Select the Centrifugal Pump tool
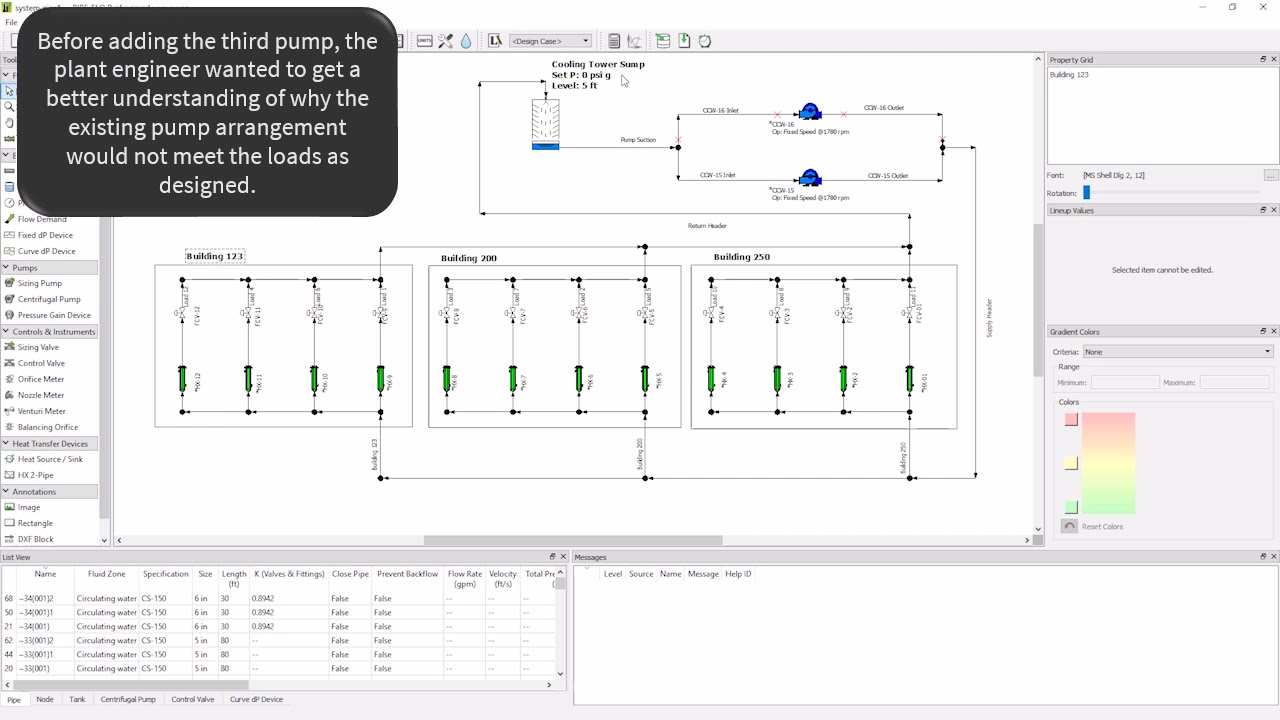 tap(49, 299)
